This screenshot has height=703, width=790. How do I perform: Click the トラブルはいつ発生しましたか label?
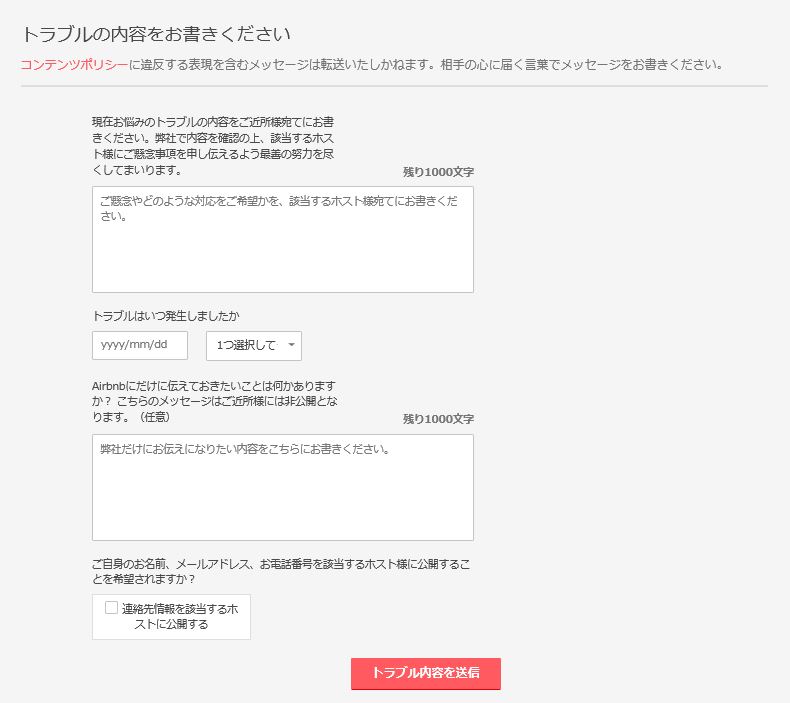(x=166, y=316)
